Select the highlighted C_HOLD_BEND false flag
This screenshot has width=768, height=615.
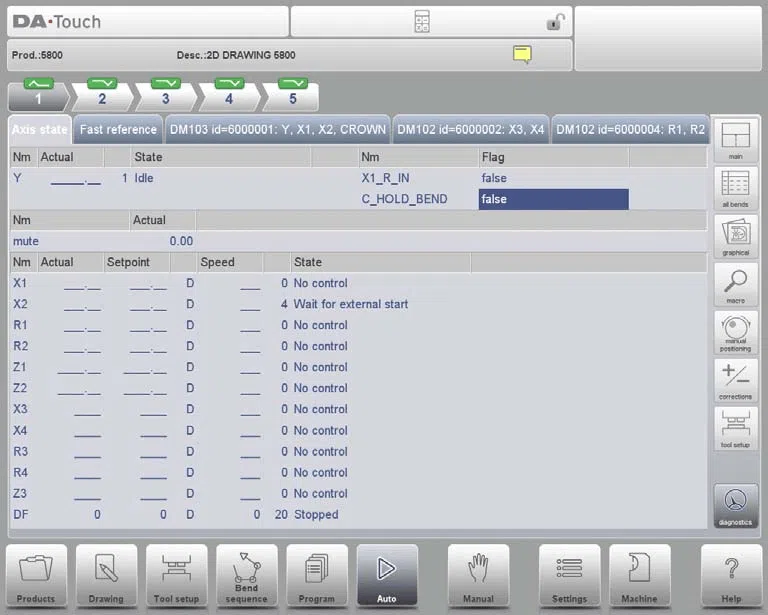(x=553, y=199)
